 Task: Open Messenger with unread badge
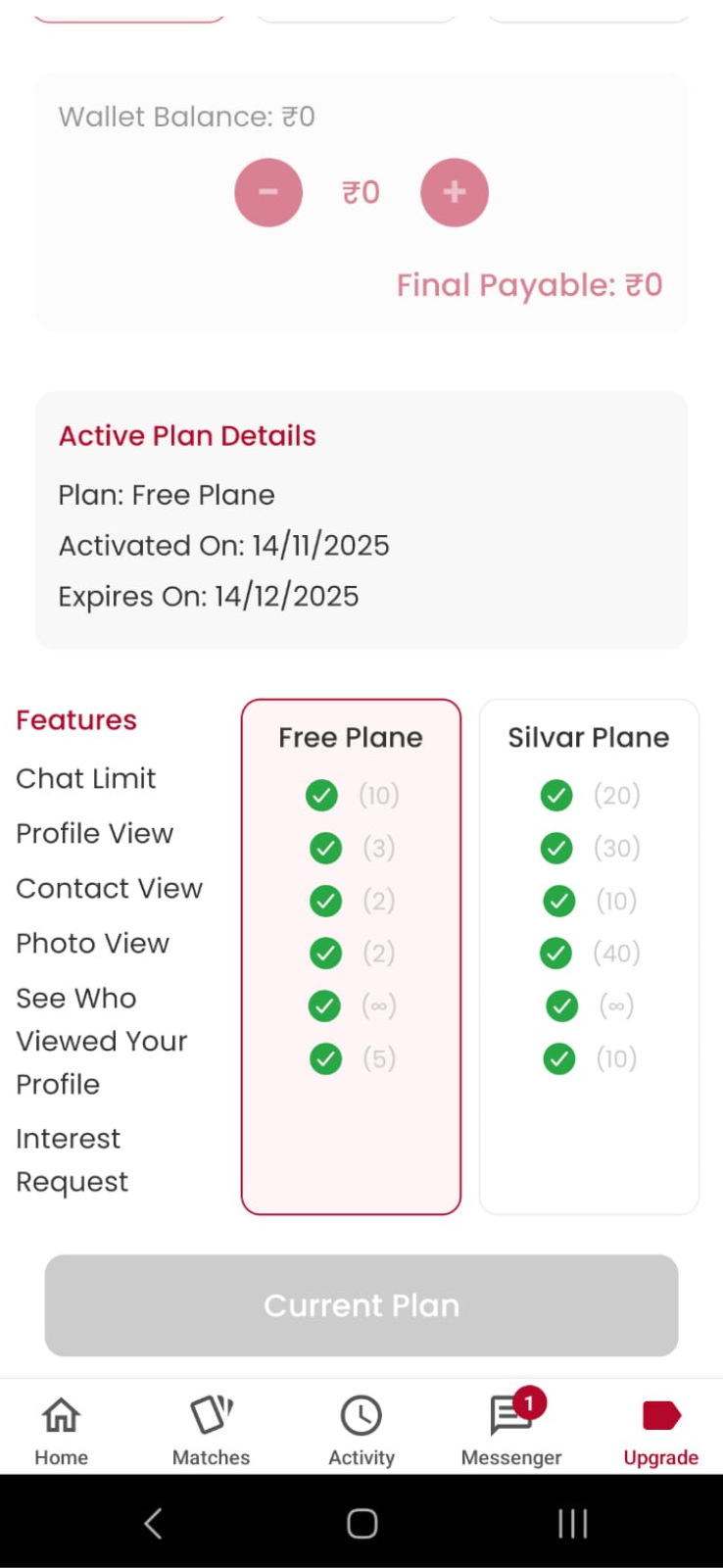tap(511, 1416)
